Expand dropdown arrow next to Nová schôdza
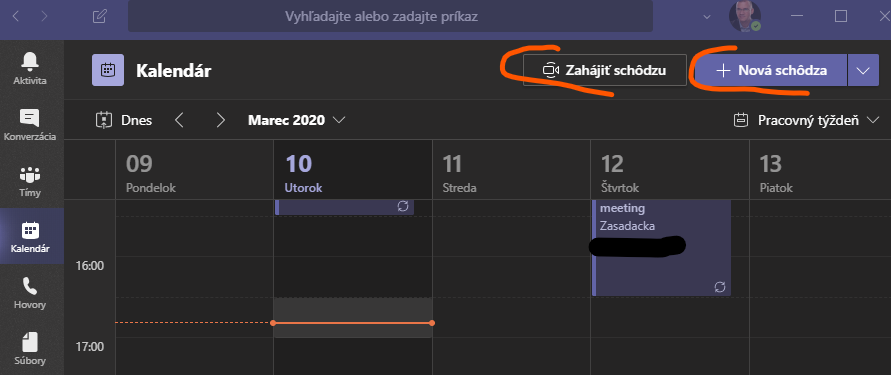The height and width of the screenshot is (375, 891). pos(863,70)
